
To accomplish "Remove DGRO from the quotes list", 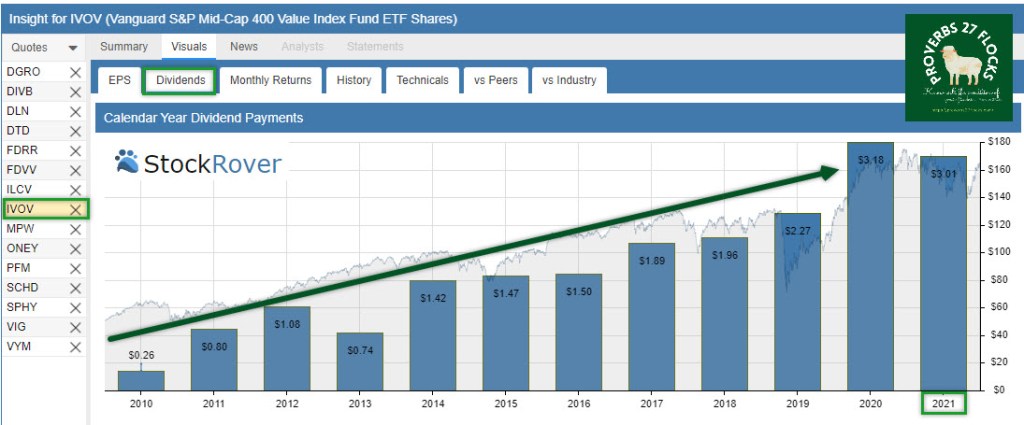I will pos(75,72).
